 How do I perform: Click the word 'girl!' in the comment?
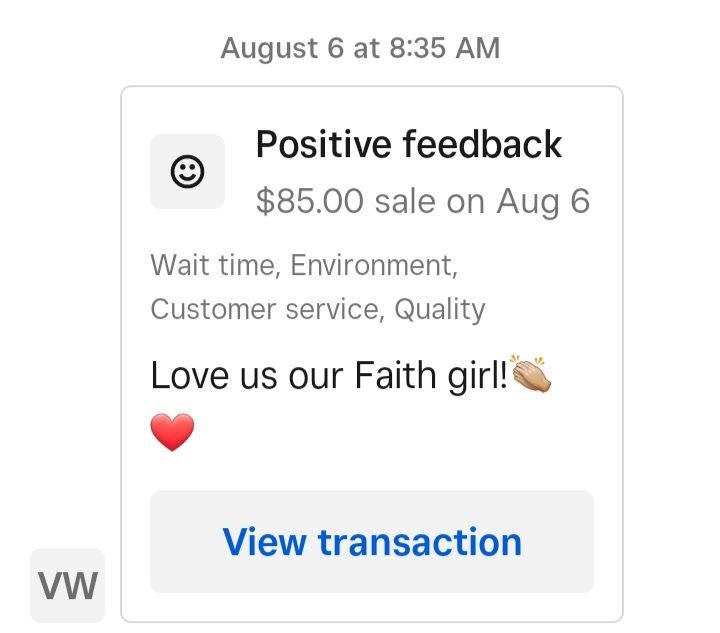click(x=478, y=376)
